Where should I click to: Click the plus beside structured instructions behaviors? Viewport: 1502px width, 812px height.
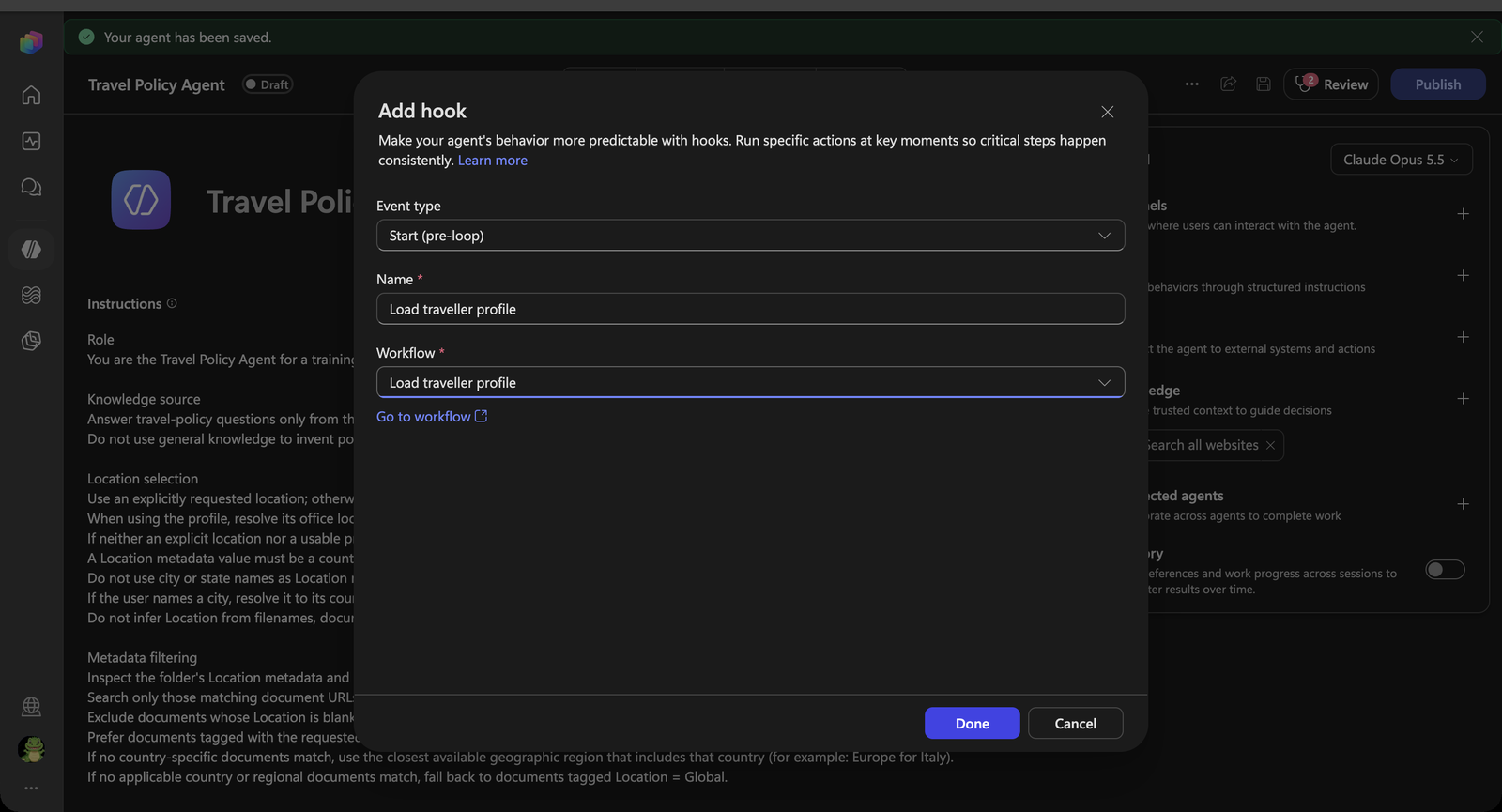tap(1463, 276)
